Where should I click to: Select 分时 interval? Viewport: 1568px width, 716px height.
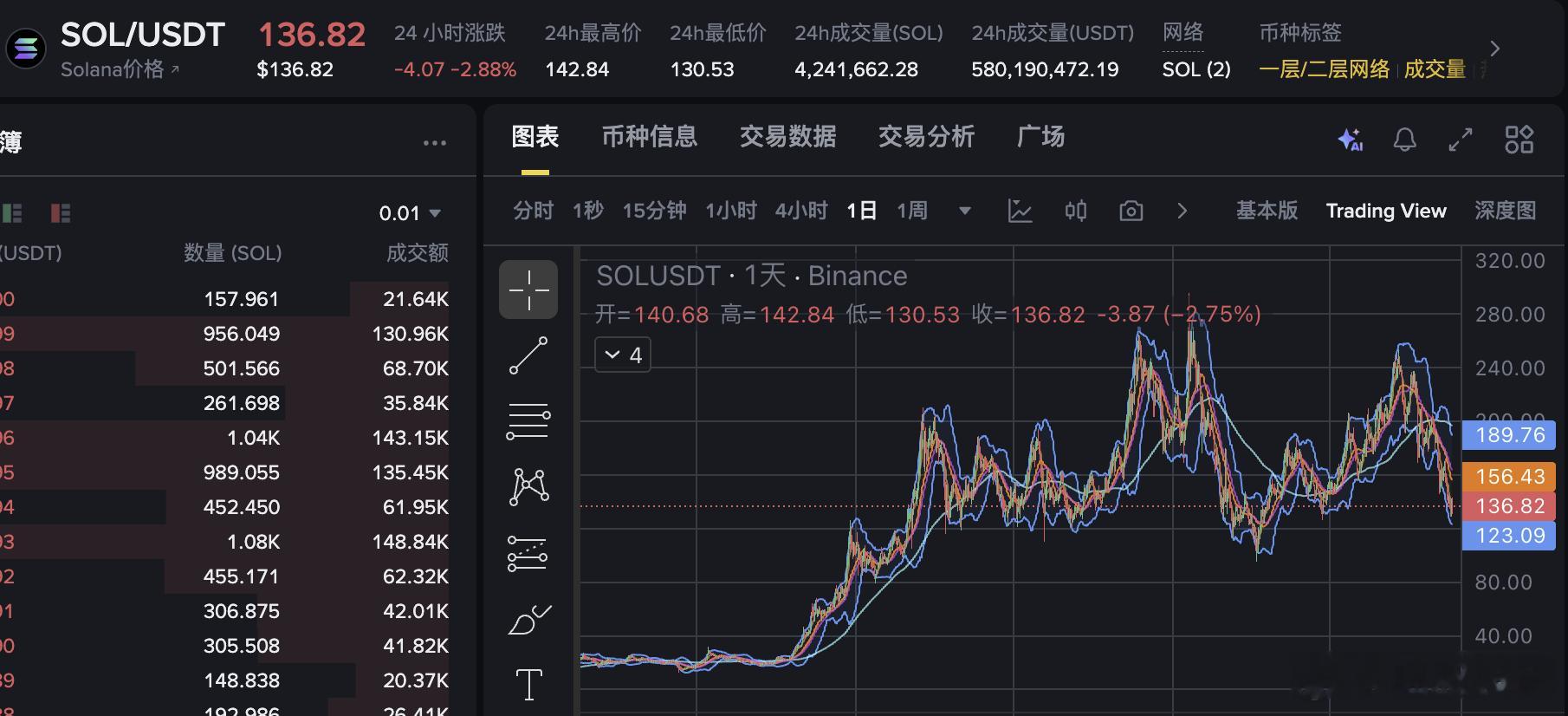(533, 211)
